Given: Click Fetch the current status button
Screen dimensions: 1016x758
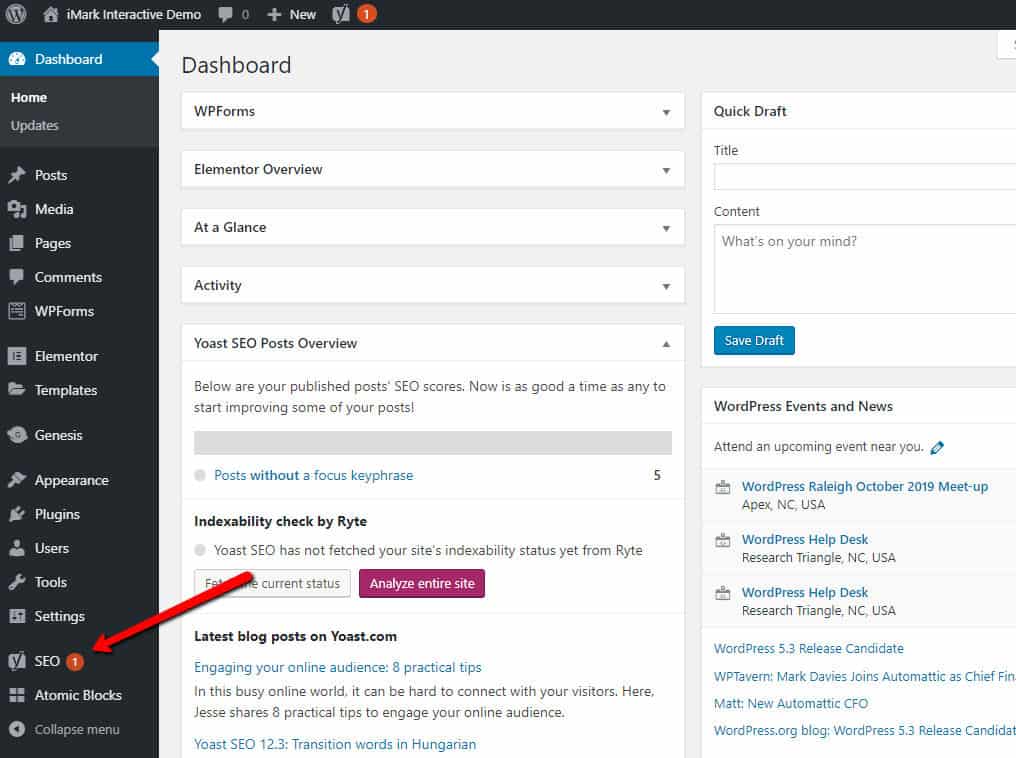Looking at the screenshot, I should pyautogui.click(x=272, y=583).
